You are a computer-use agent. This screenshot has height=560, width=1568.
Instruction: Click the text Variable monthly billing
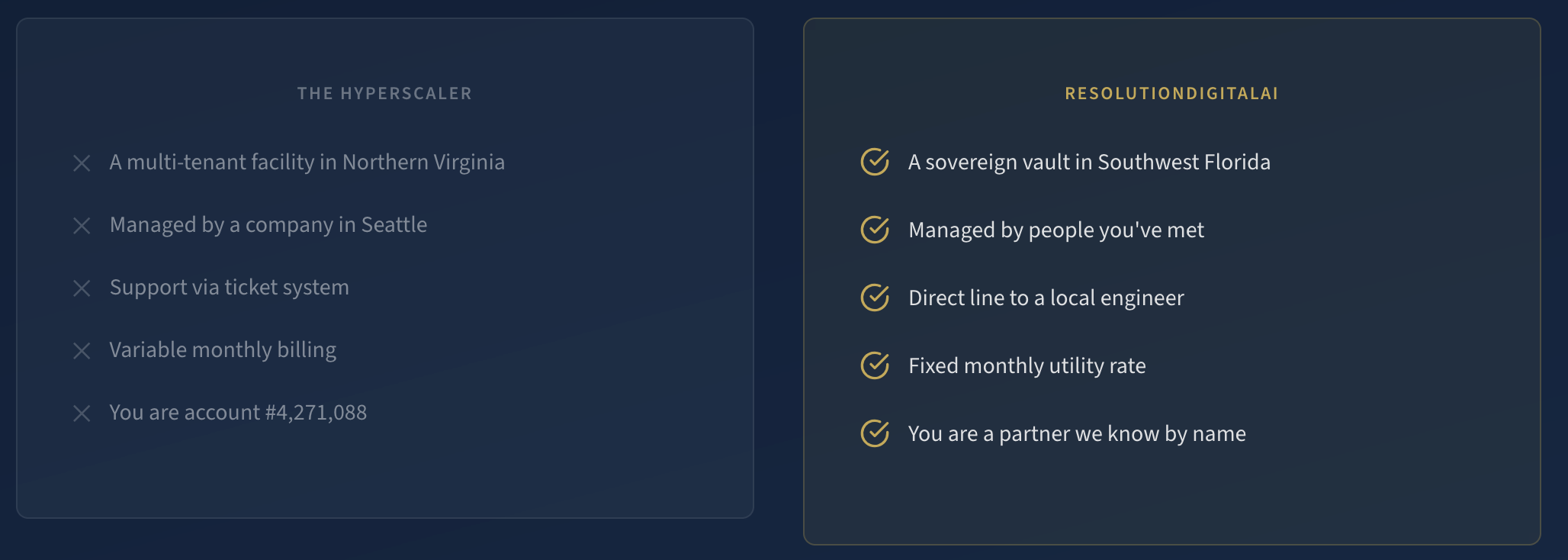tap(223, 350)
